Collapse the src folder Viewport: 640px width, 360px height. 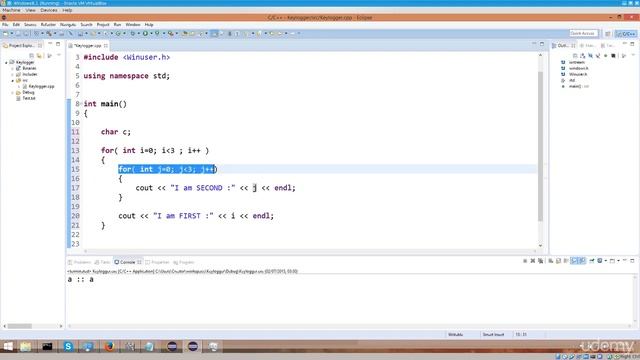[12, 80]
